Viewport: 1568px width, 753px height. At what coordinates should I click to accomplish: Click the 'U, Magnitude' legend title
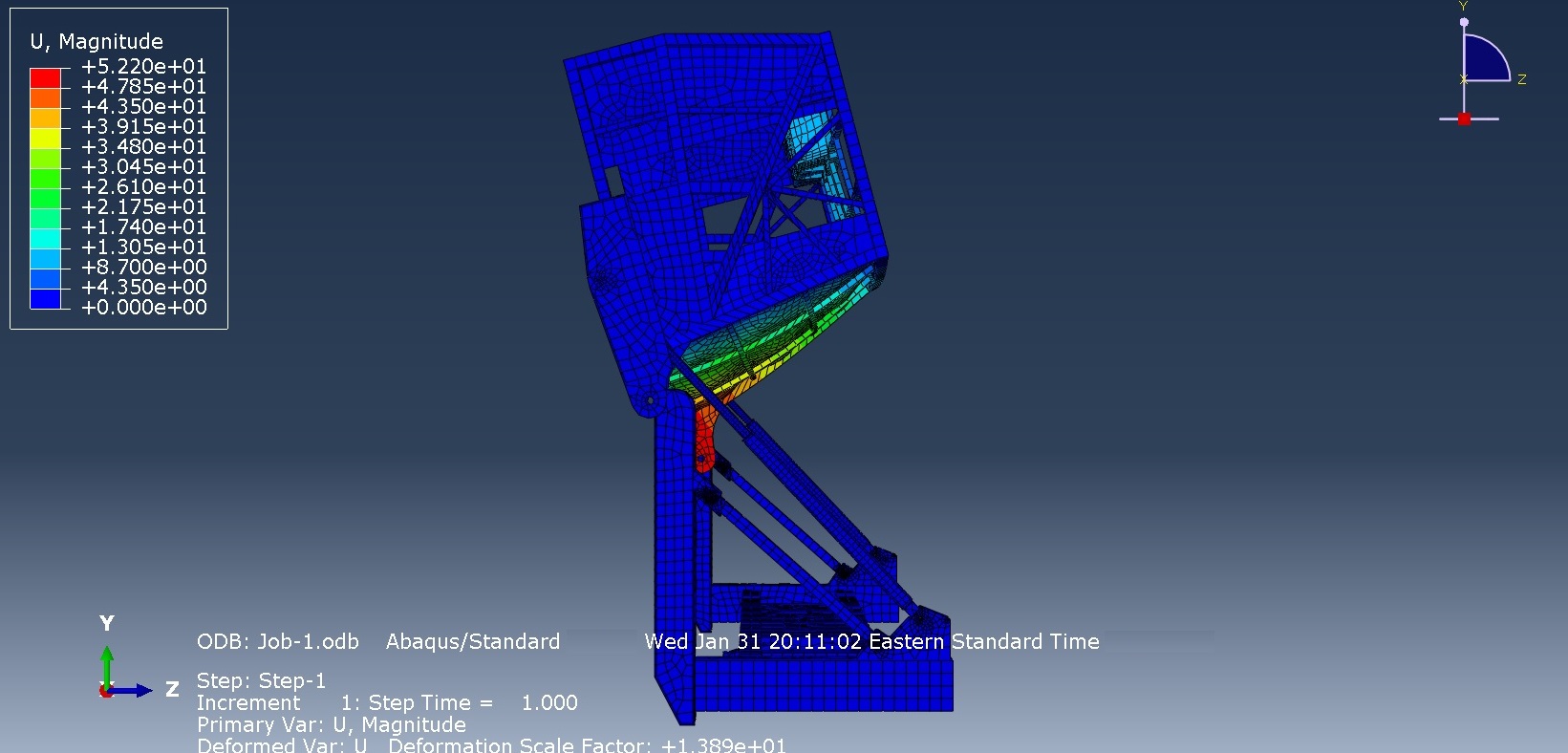97,41
